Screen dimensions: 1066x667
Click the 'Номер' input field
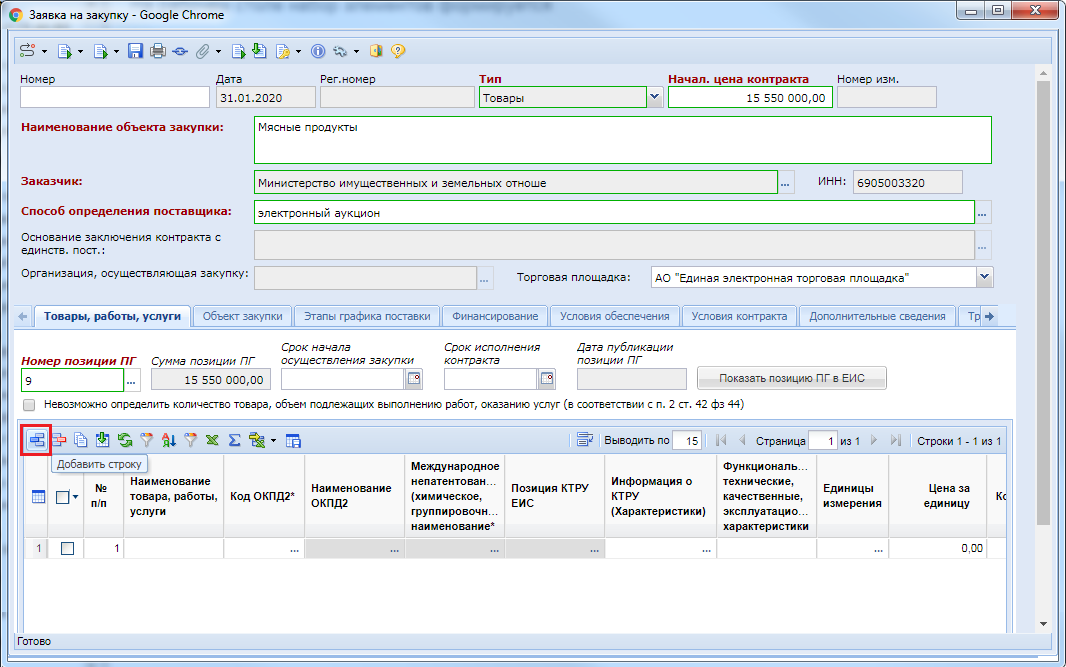click(x=115, y=97)
